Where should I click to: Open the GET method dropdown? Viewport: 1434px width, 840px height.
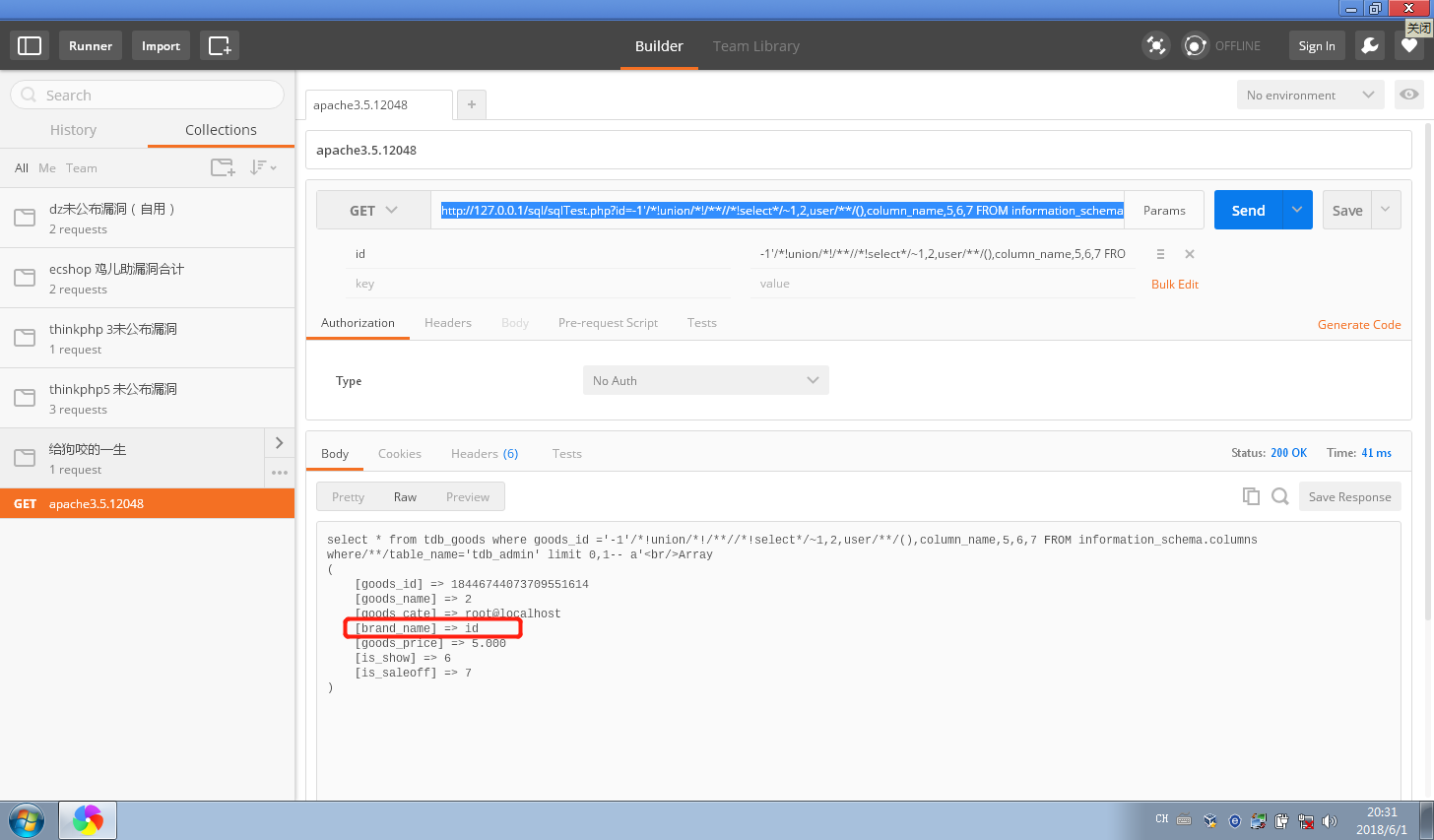click(373, 210)
